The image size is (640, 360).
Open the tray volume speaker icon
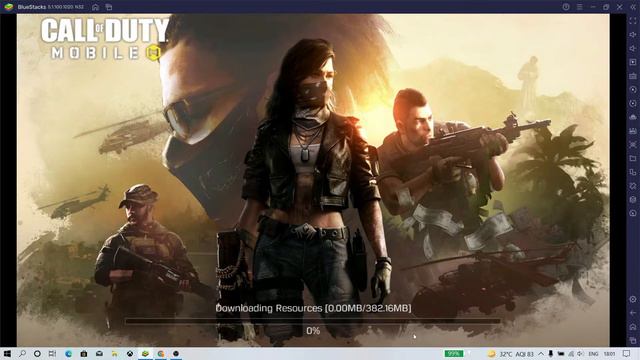(x=580, y=354)
